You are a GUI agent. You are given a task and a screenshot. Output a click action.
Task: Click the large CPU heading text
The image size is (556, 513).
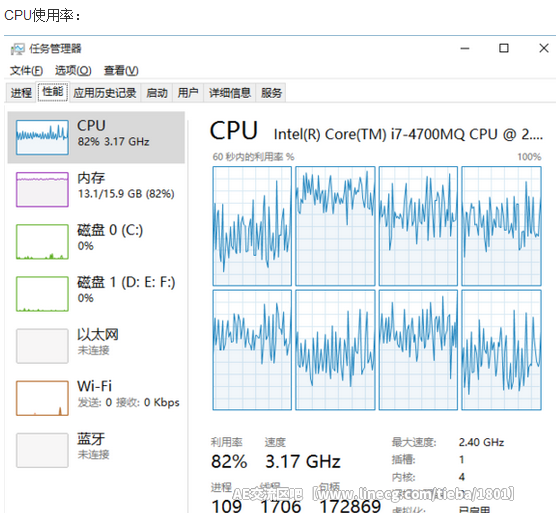pyautogui.click(x=234, y=130)
